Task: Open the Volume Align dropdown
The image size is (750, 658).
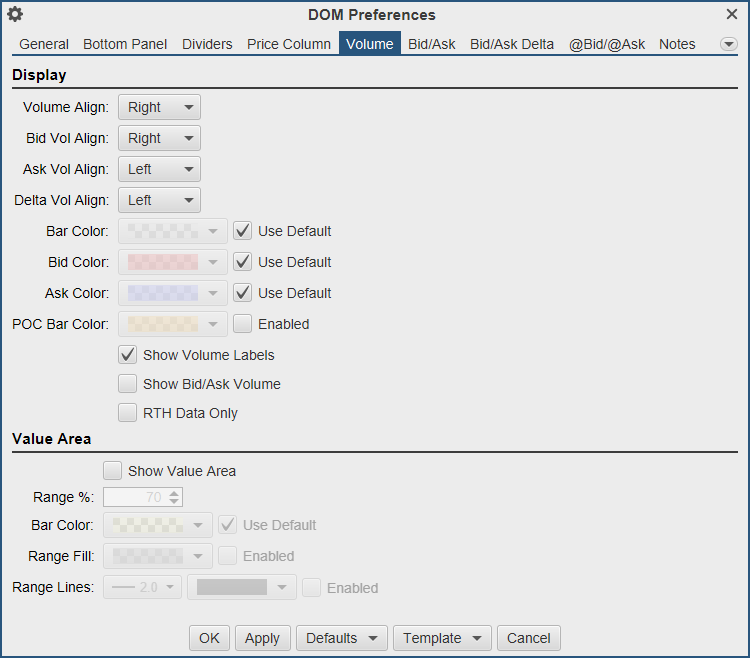Action: pyautogui.click(x=159, y=108)
